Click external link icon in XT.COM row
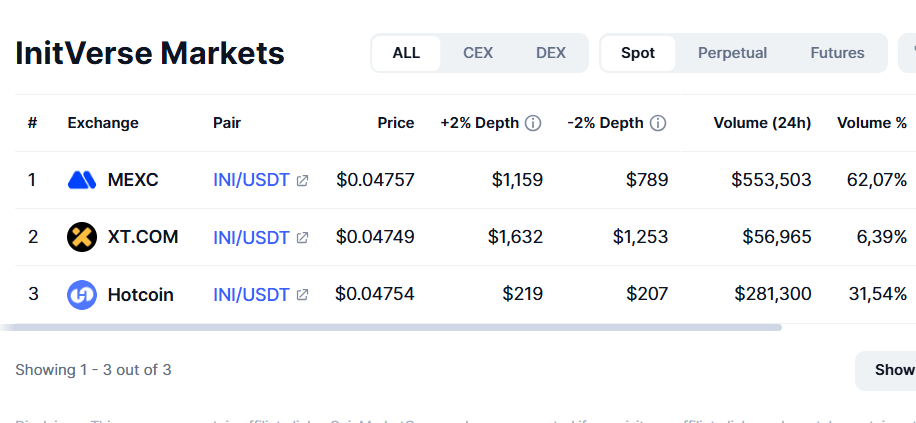 click(302, 238)
